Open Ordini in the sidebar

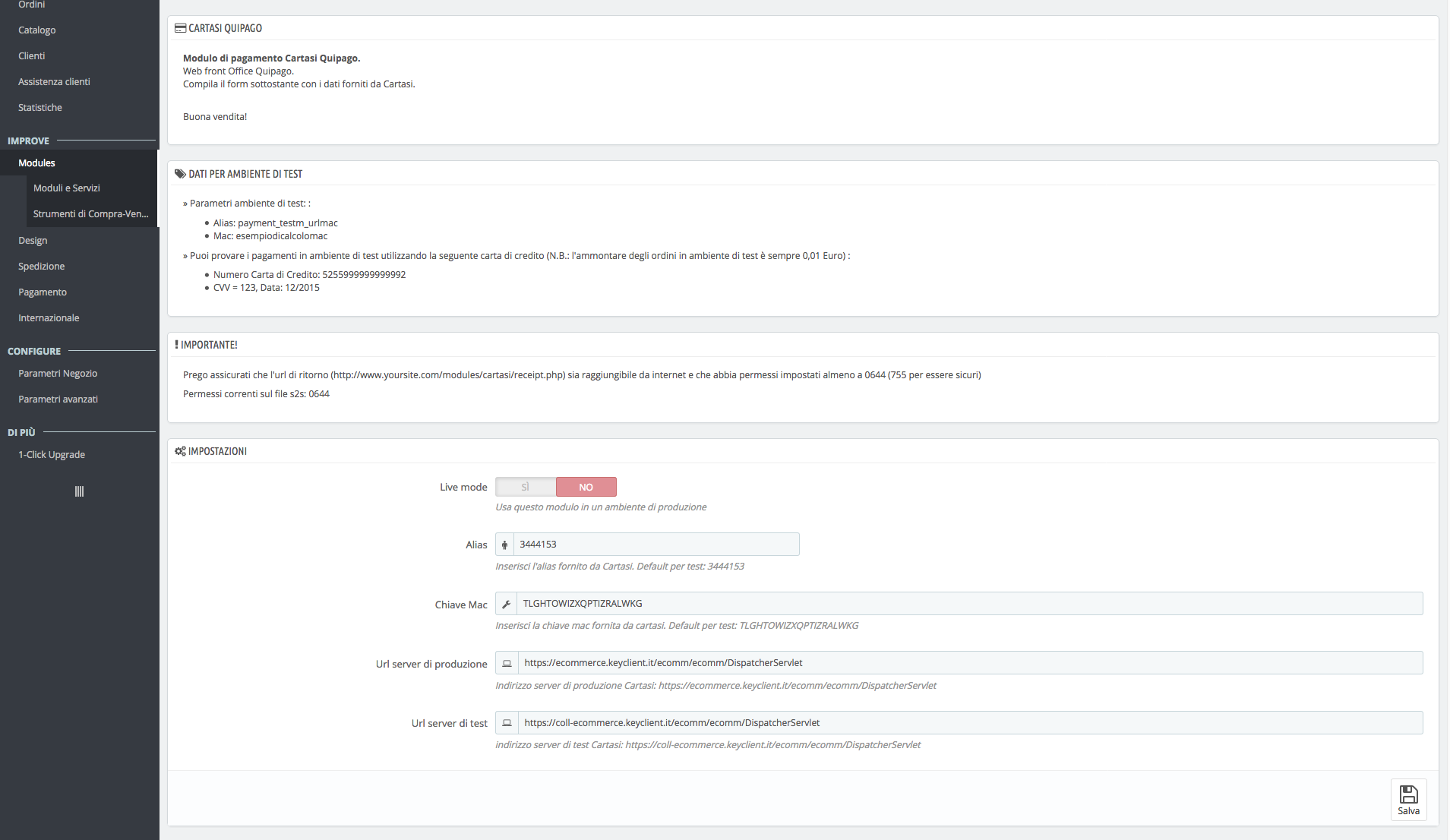click(31, 5)
